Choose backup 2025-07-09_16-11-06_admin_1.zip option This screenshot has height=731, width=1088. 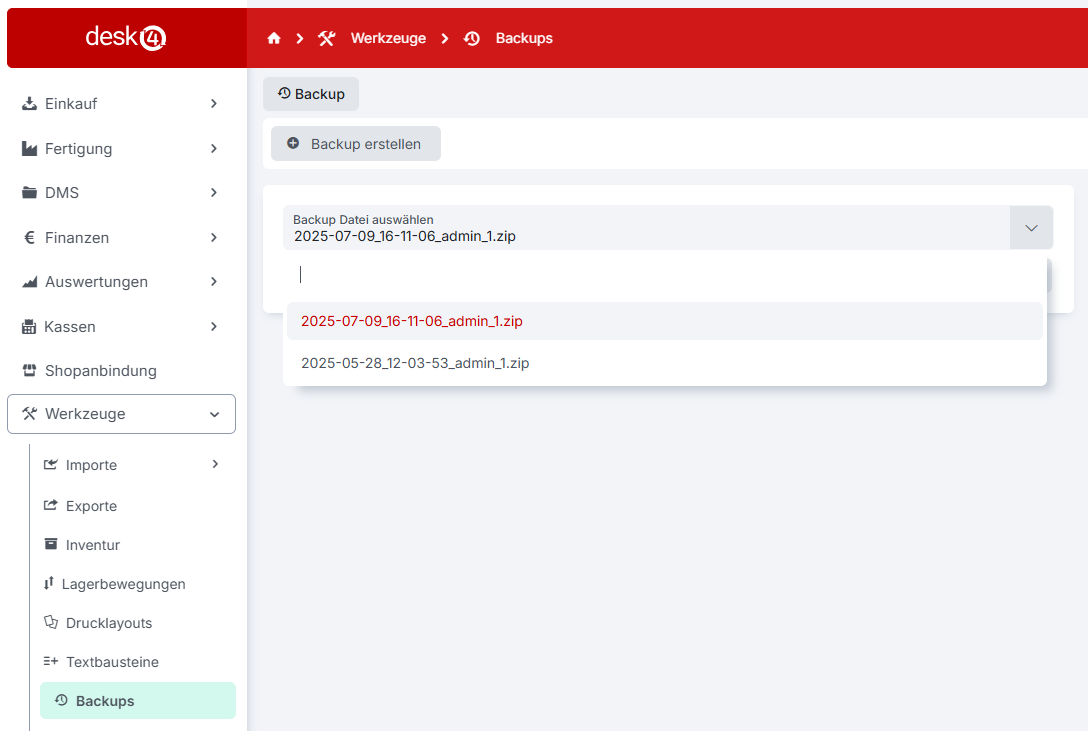point(412,321)
